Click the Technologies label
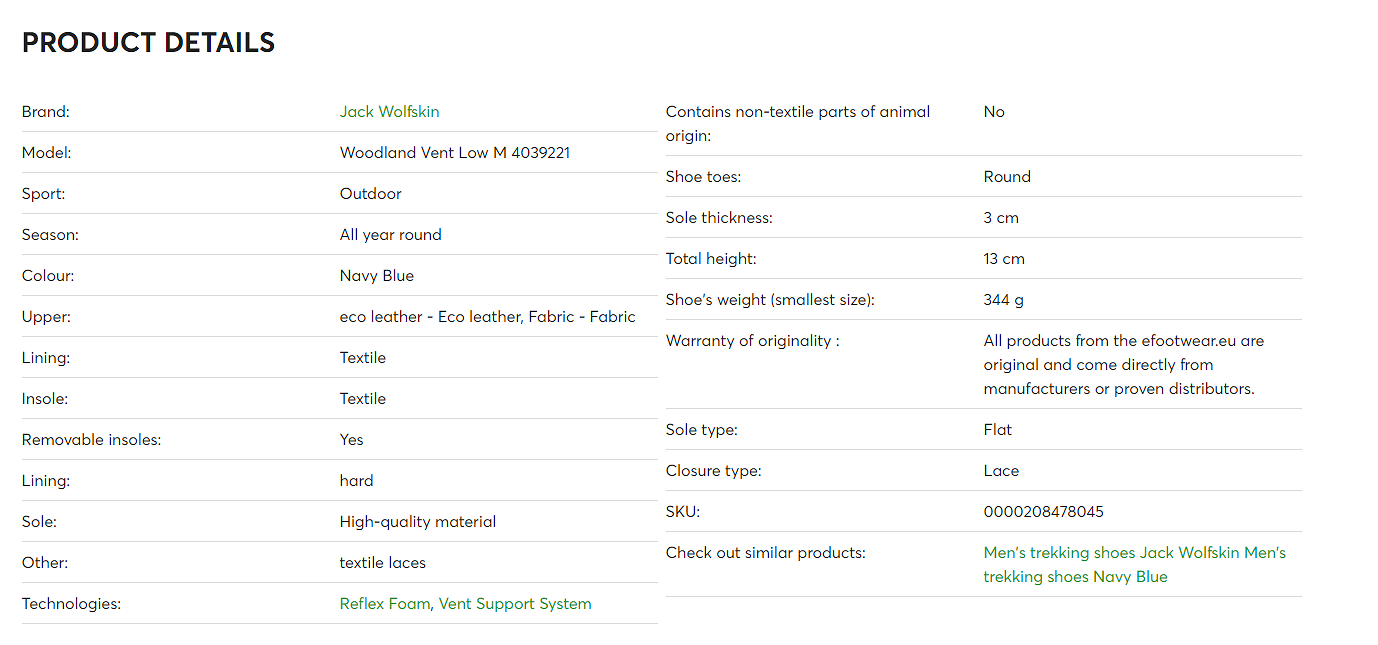 click(x=71, y=604)
